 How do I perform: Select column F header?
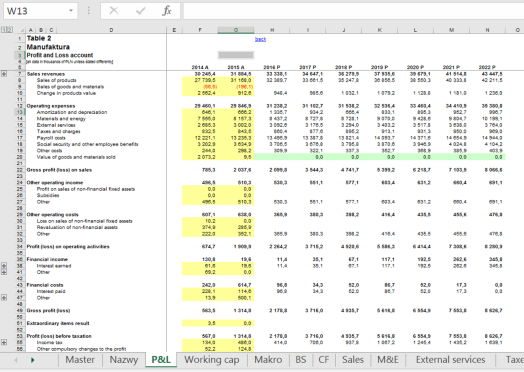[x=200, y=30]
